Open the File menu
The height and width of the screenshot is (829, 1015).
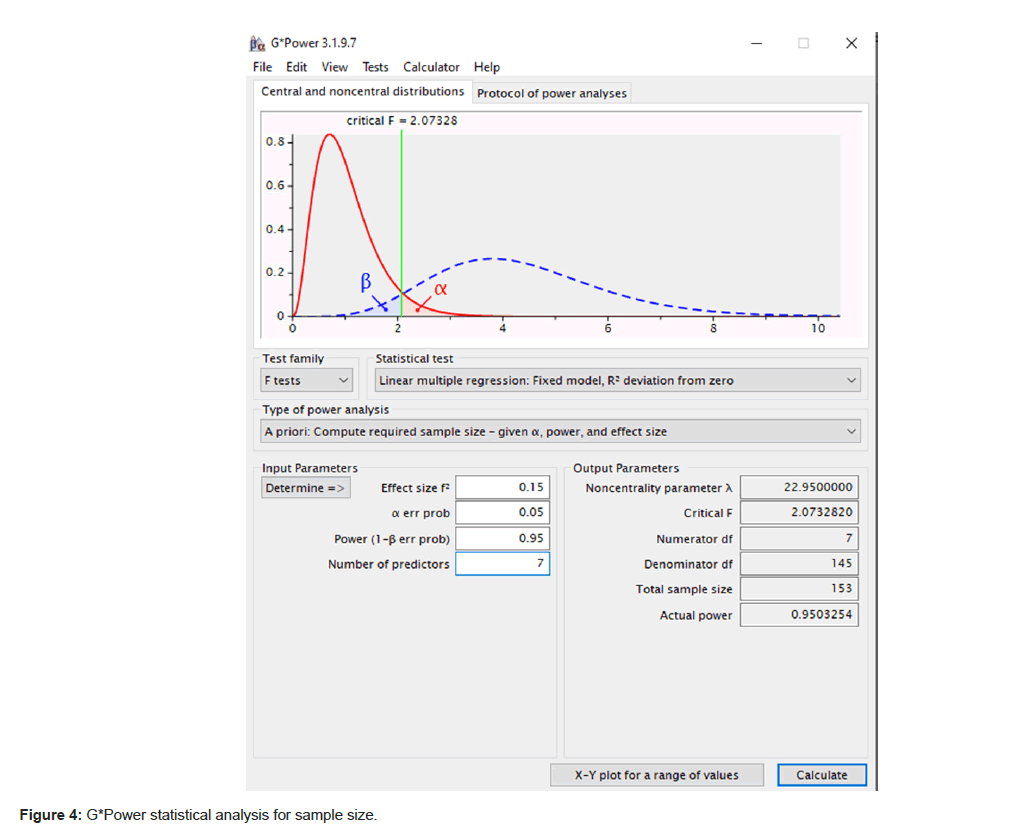pyautogui.click(x=262, y=67)
